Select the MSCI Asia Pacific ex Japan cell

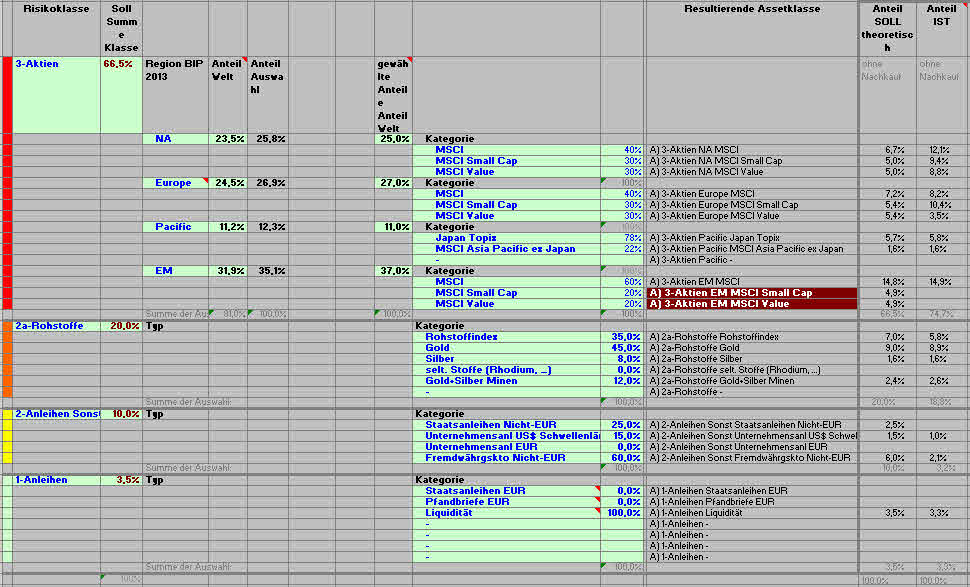(x=507, y=249)
